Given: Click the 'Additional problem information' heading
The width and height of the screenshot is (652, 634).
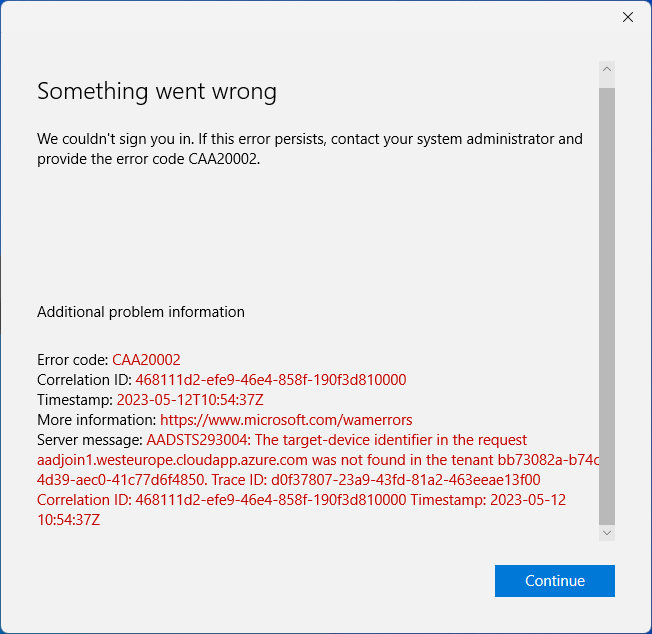Looking at the screenshot, I should click(141, 312).
